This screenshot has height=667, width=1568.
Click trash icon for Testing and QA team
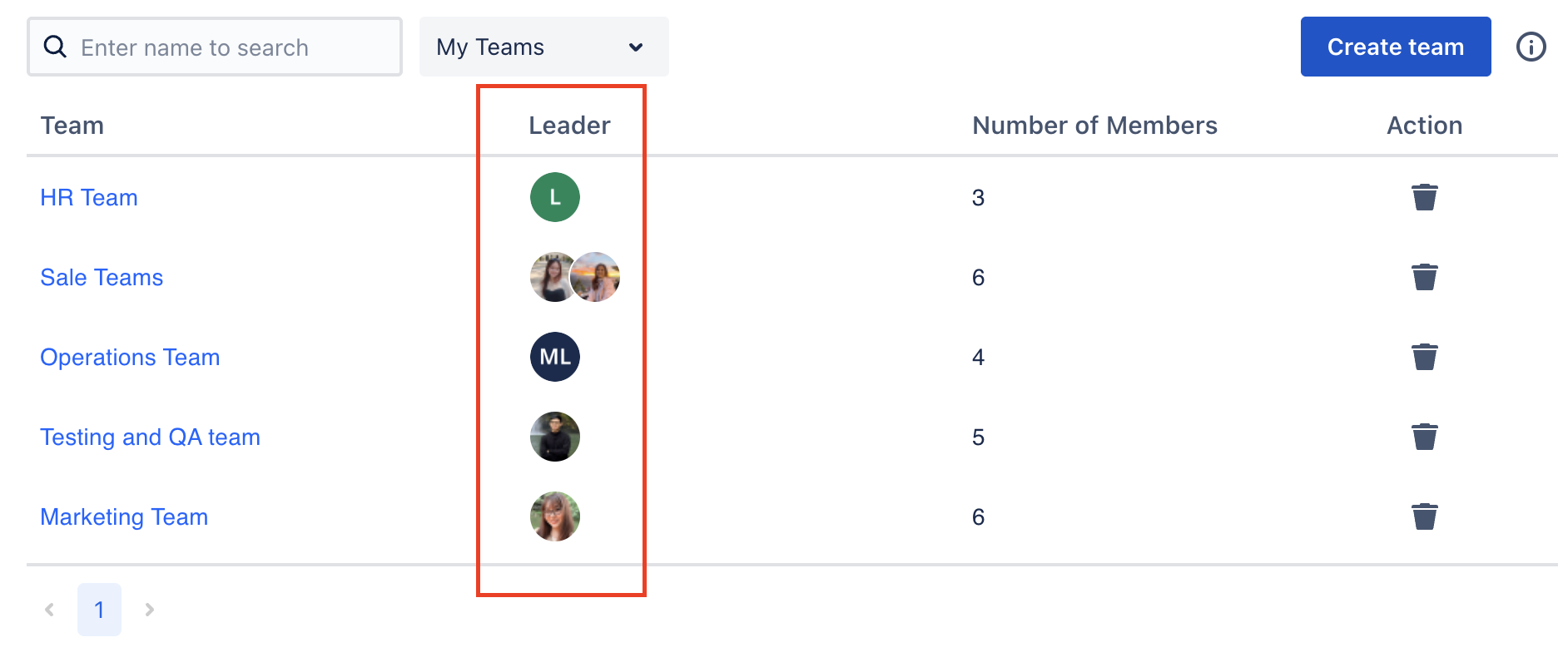click(x=1424, y=437)
